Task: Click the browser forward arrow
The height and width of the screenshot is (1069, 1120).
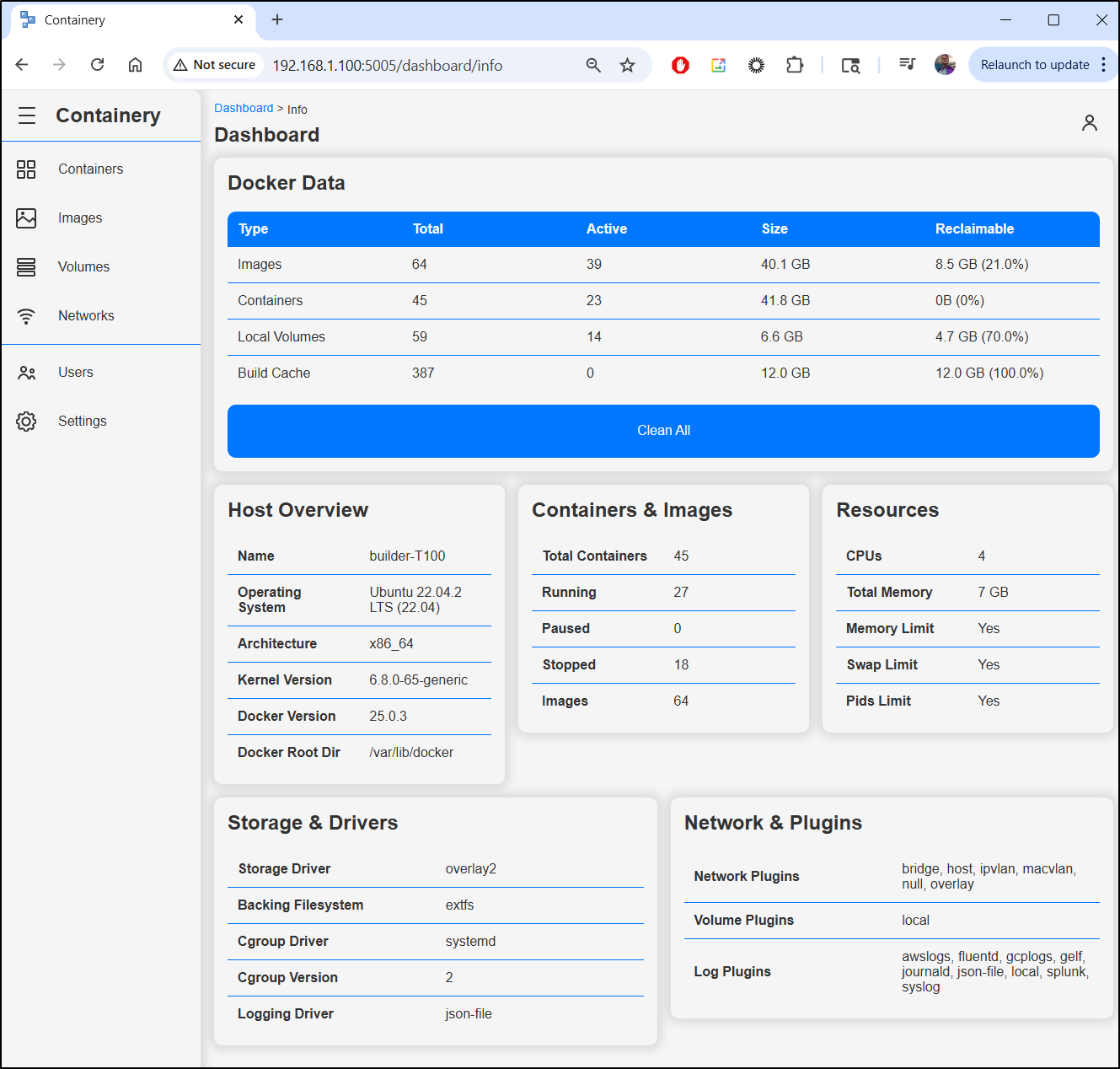Action: pos(59,65)
